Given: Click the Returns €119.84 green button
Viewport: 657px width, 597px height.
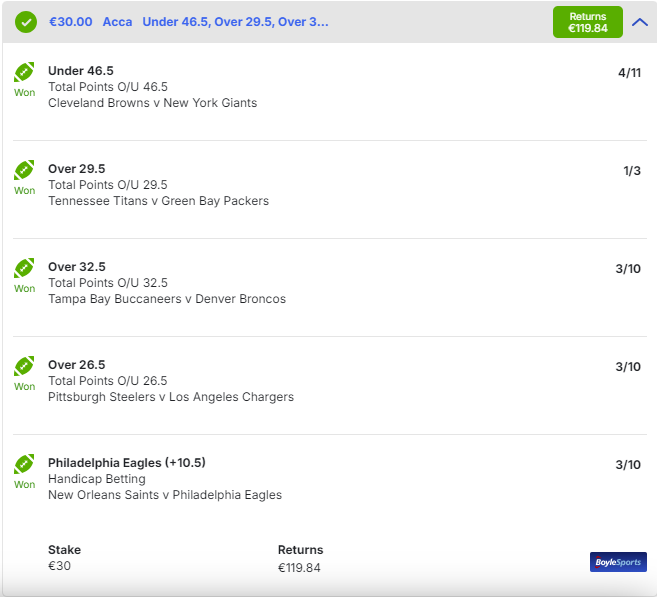Looking at the screenshot, I should point(587,22).
